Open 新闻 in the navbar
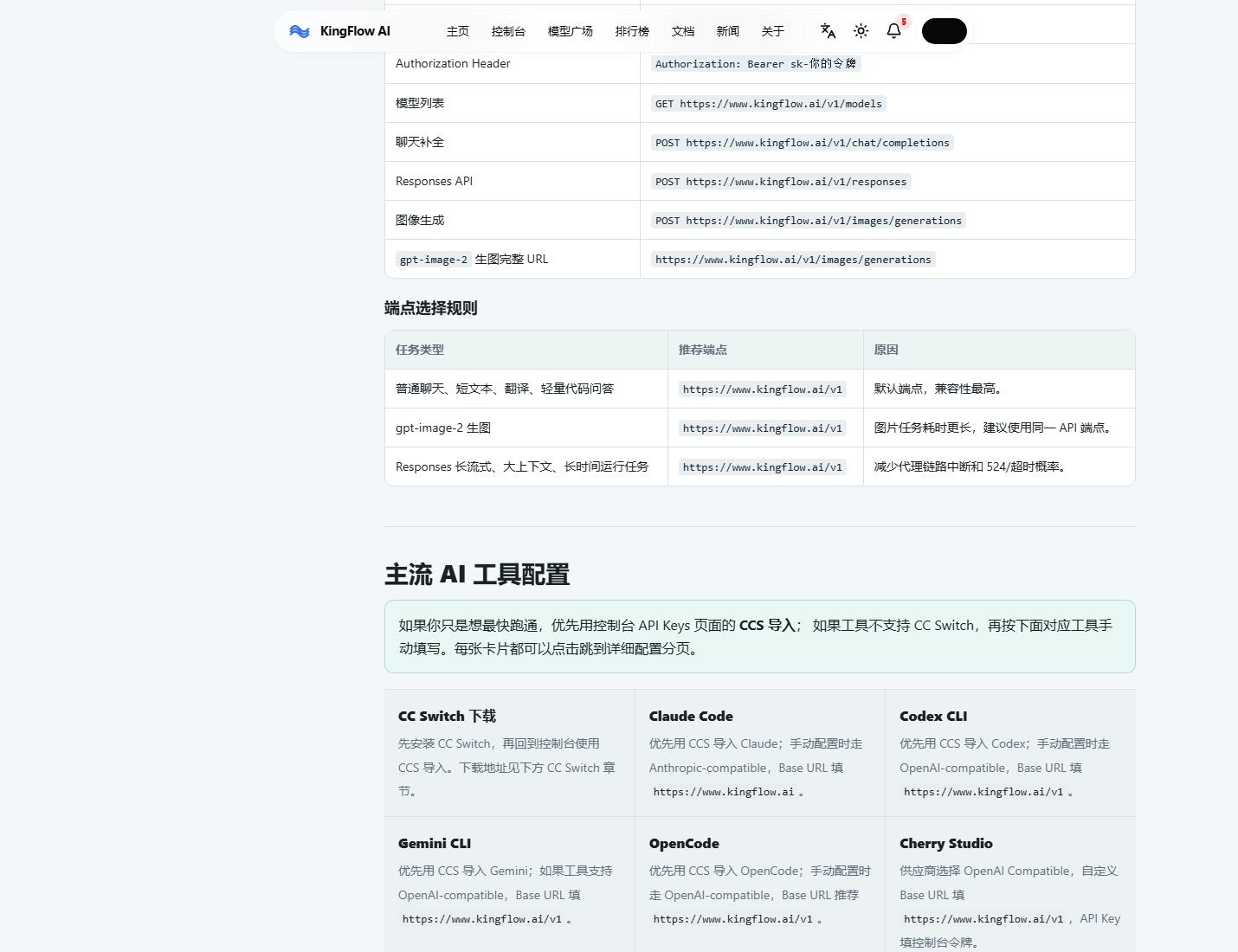Image resolution: width=1238 pixels, height=952 pixels. click(728, 31)
